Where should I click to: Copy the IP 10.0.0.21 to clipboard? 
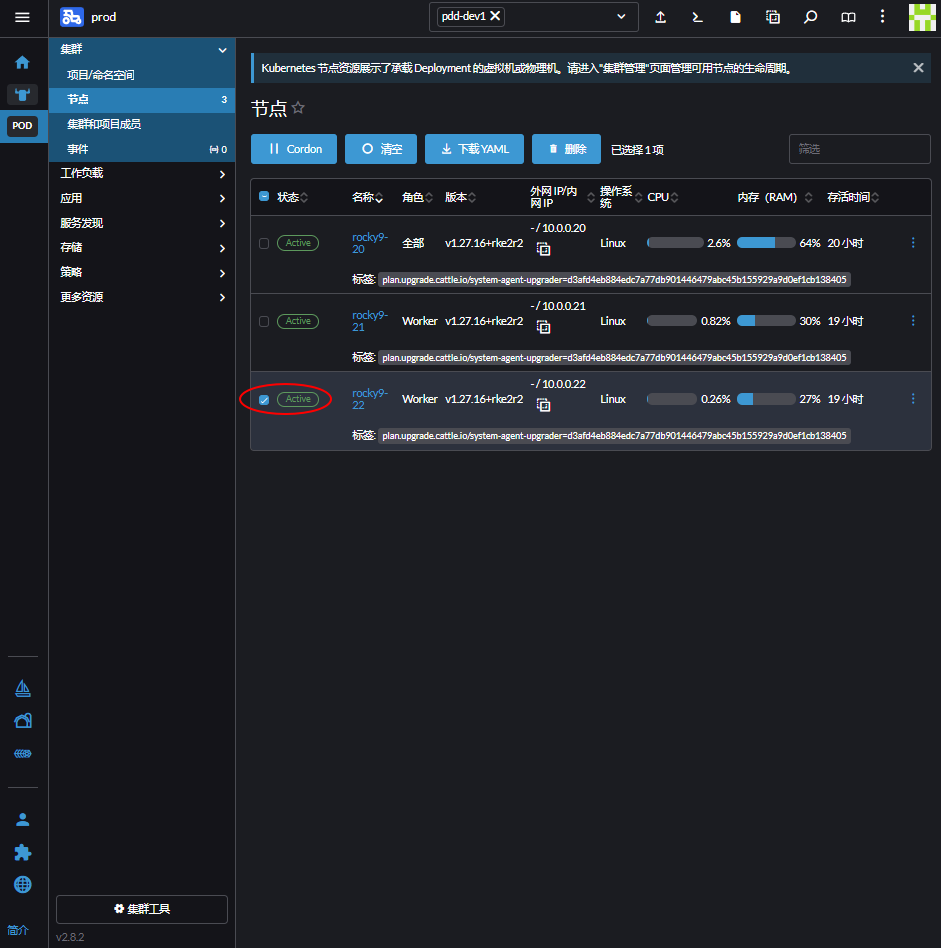pos(544,327)
